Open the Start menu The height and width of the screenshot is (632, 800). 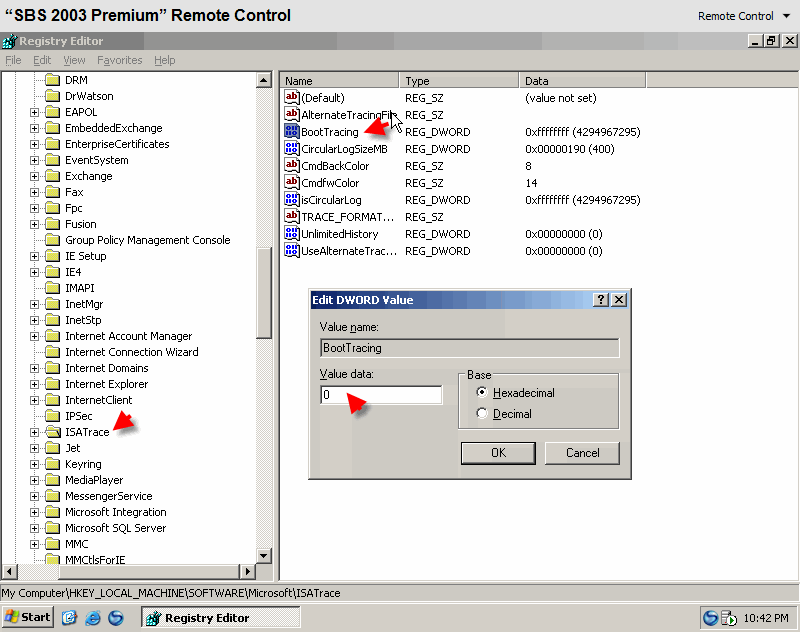coord(28,618)
